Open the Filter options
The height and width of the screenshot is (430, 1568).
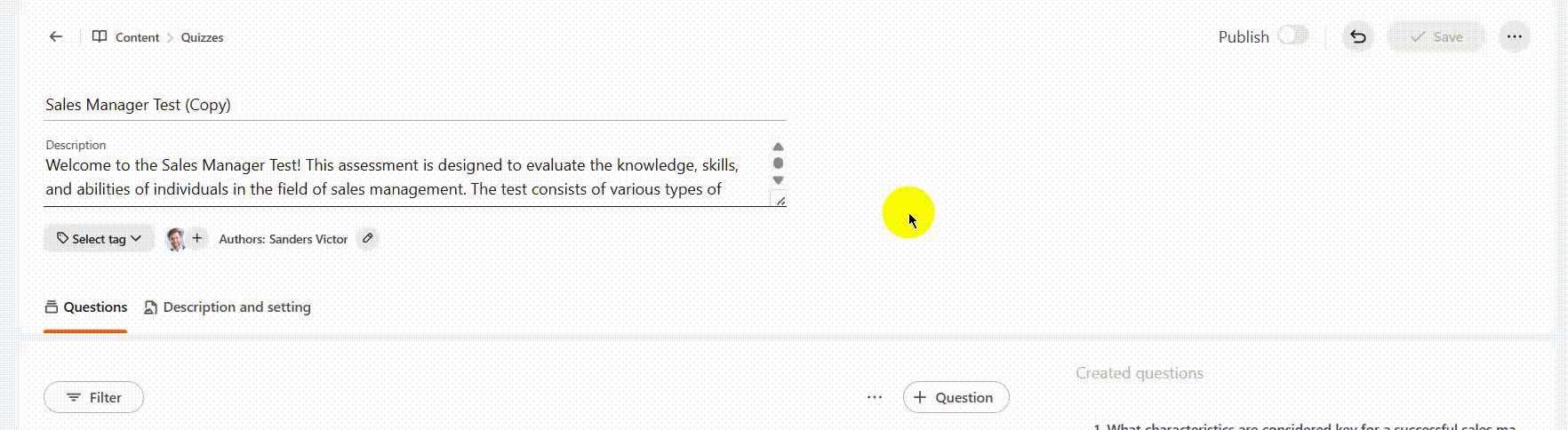point(93,398)
